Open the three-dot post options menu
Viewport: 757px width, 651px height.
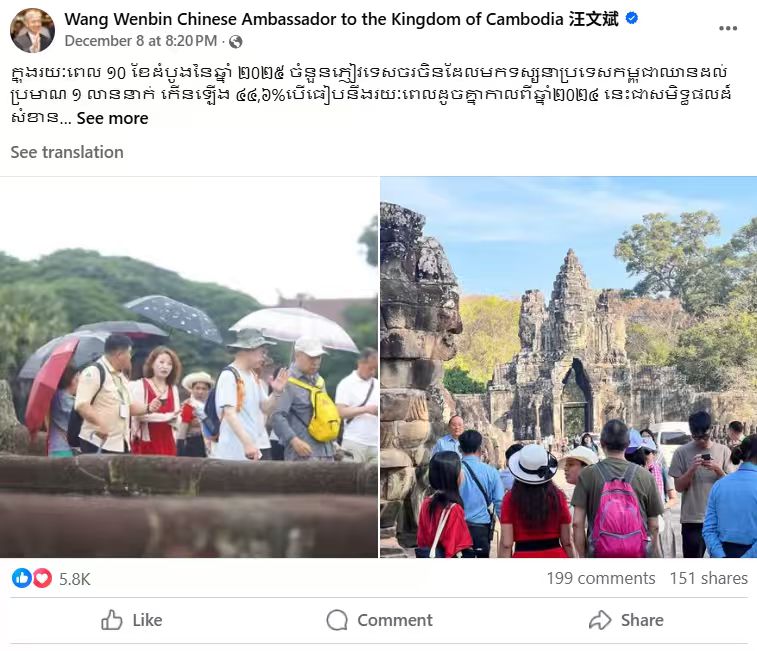728,28
